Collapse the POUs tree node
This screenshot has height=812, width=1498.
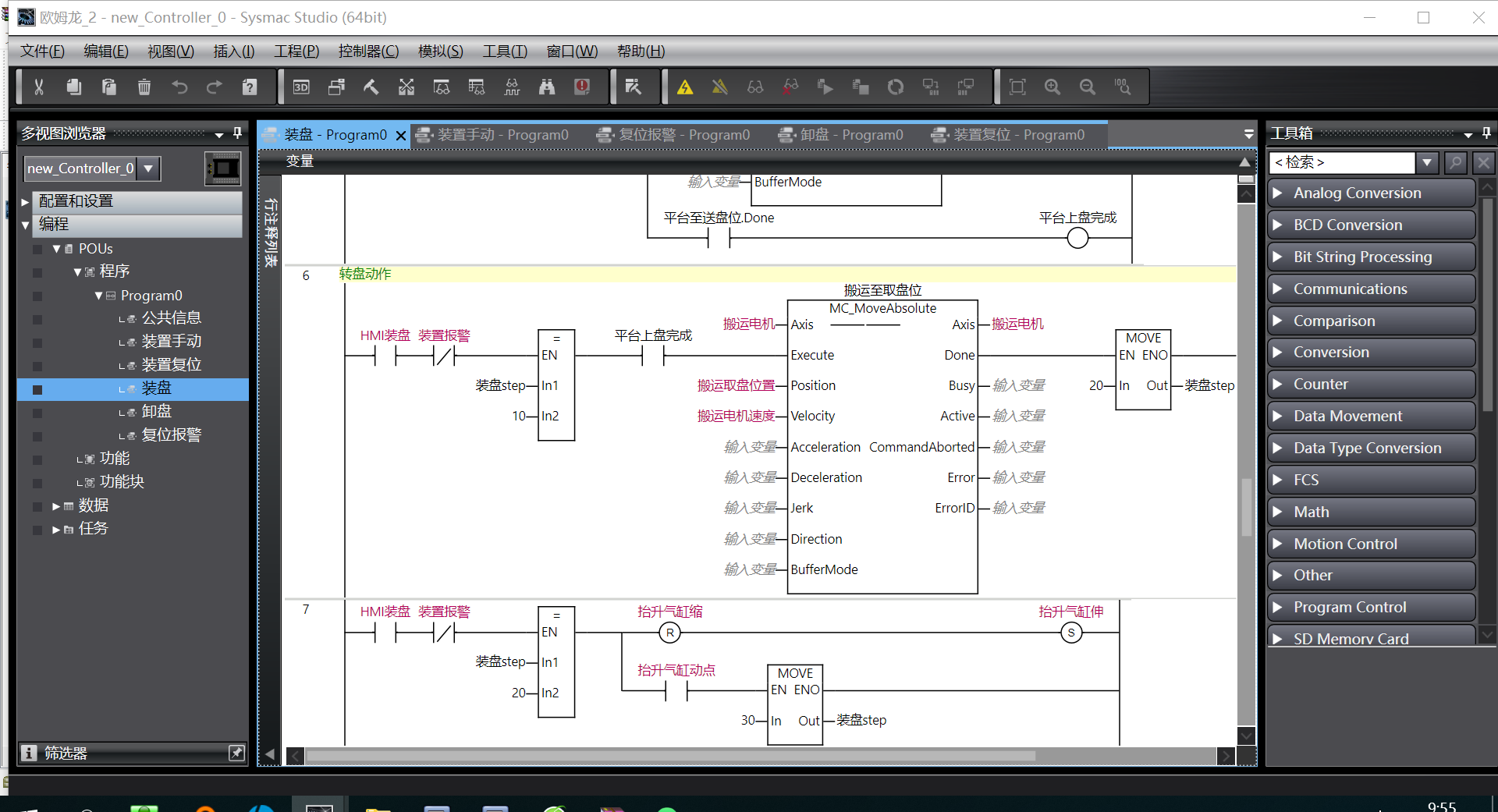coord(57,249)
